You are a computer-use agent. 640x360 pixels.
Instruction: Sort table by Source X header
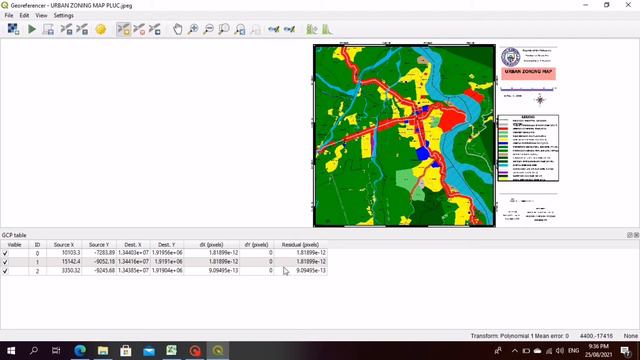(x=64, y=244)
